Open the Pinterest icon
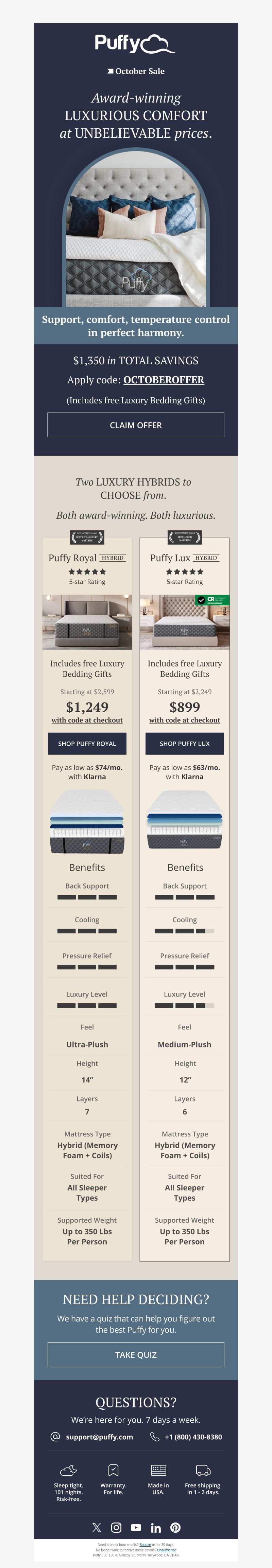 pos(175,1527)
